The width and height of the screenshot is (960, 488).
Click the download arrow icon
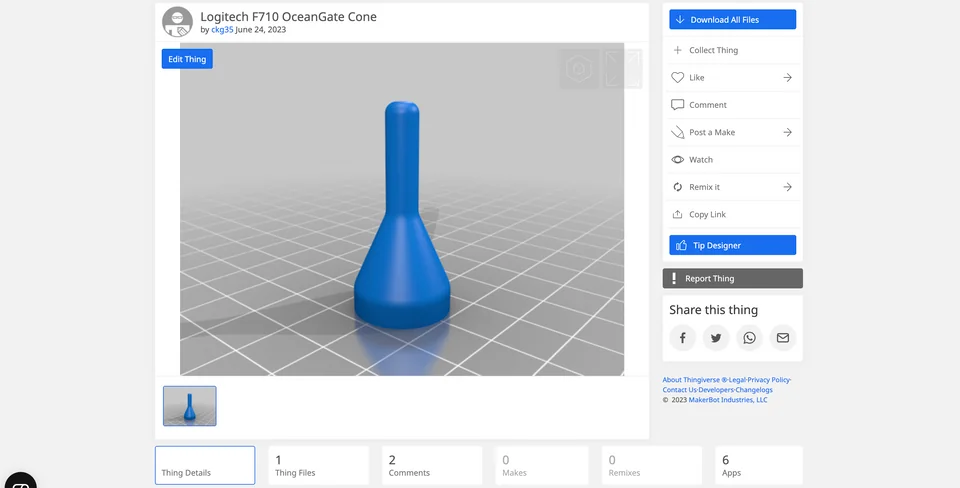pos(680,20)
